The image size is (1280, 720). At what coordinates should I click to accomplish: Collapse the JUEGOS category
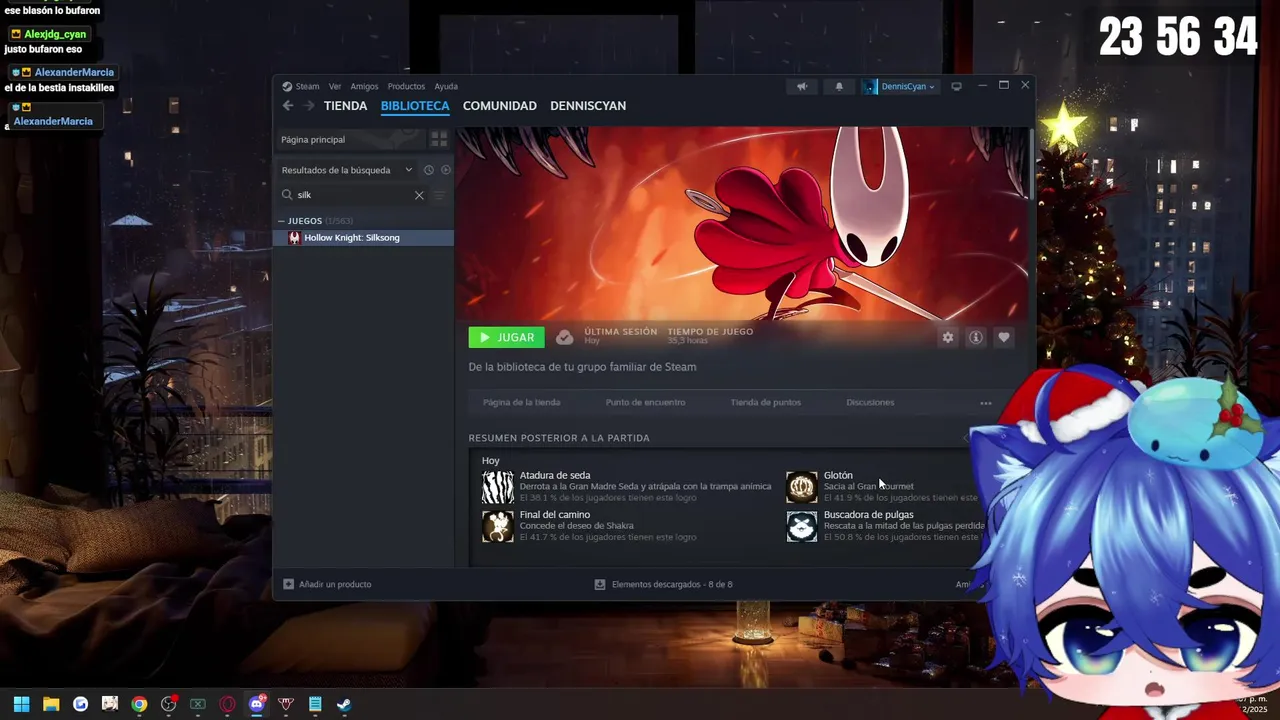pyautogui.click(x=281, y=221)
